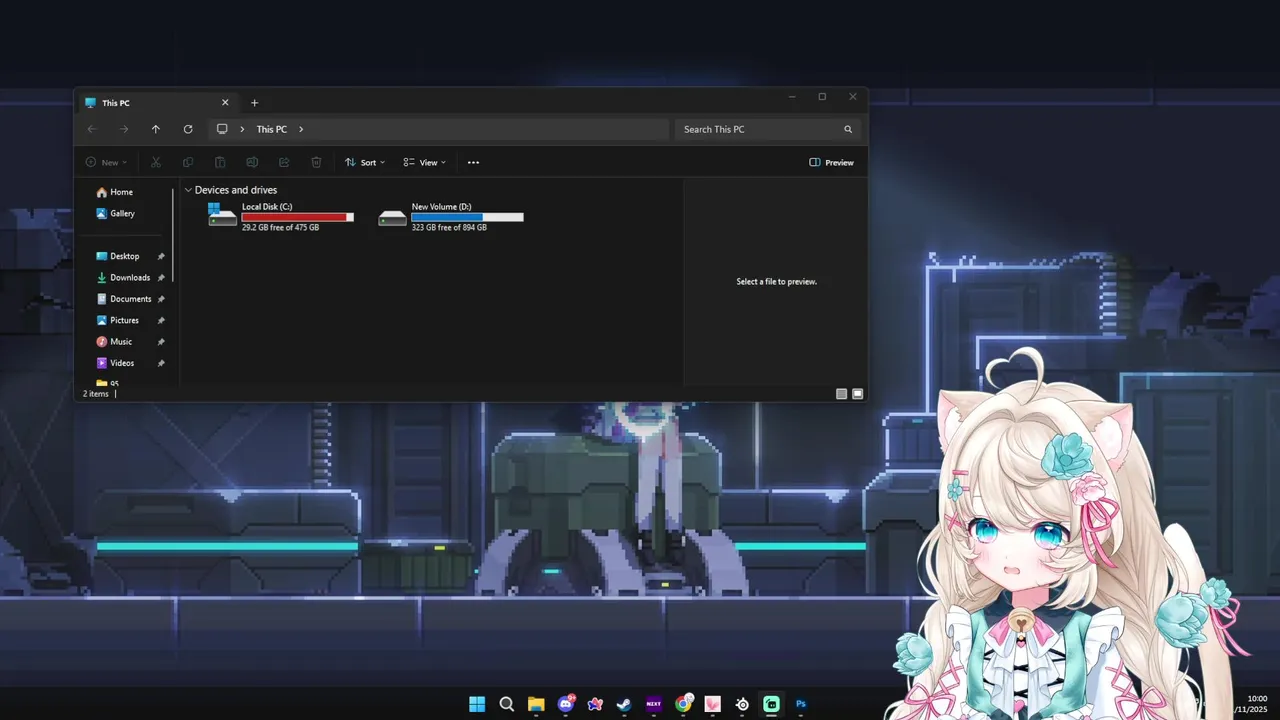This screenshot has height=720, width=1280.
Task: Click This PC breadcrumb in address bar
Action: tap(271, 129)
